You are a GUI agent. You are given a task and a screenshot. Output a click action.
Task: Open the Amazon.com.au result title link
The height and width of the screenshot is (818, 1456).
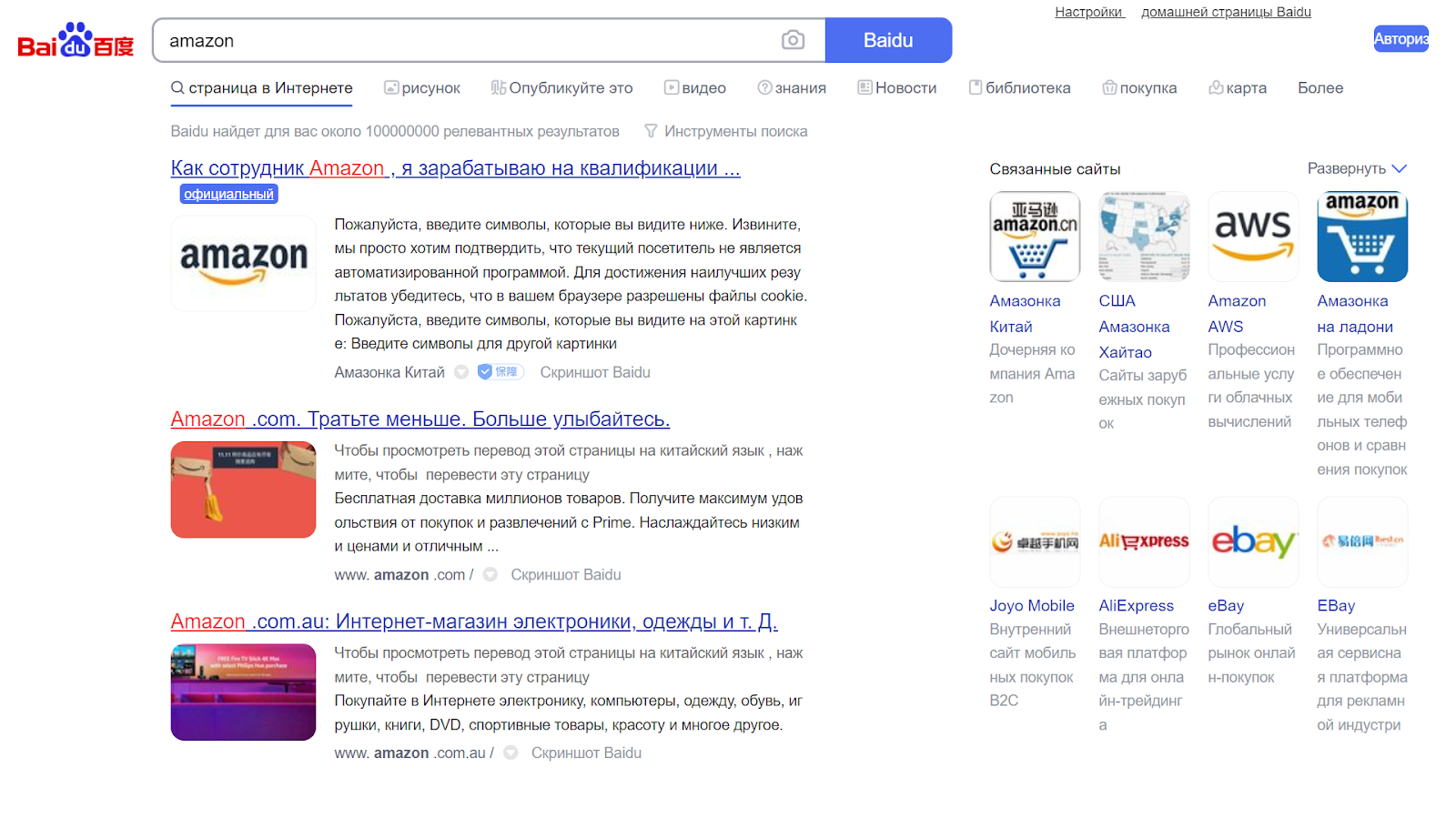pos(473,621)
